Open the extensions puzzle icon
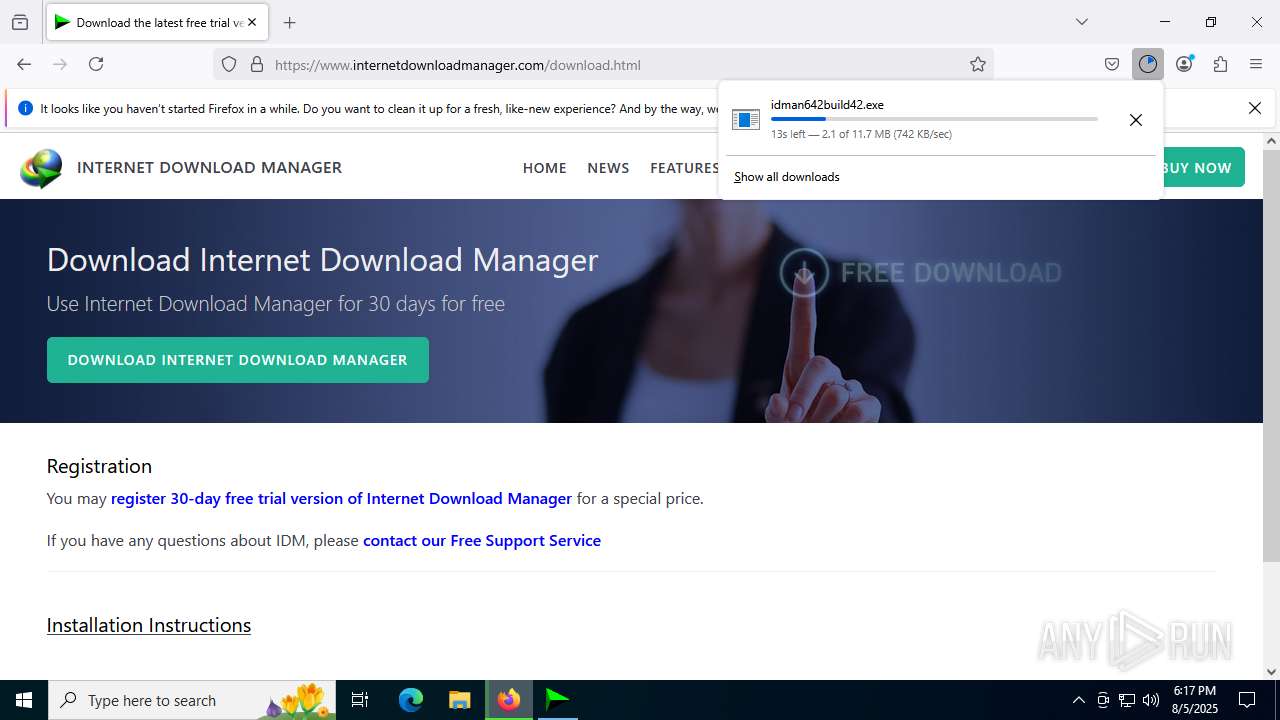 pyautogui.click(x=1220, y=64)
